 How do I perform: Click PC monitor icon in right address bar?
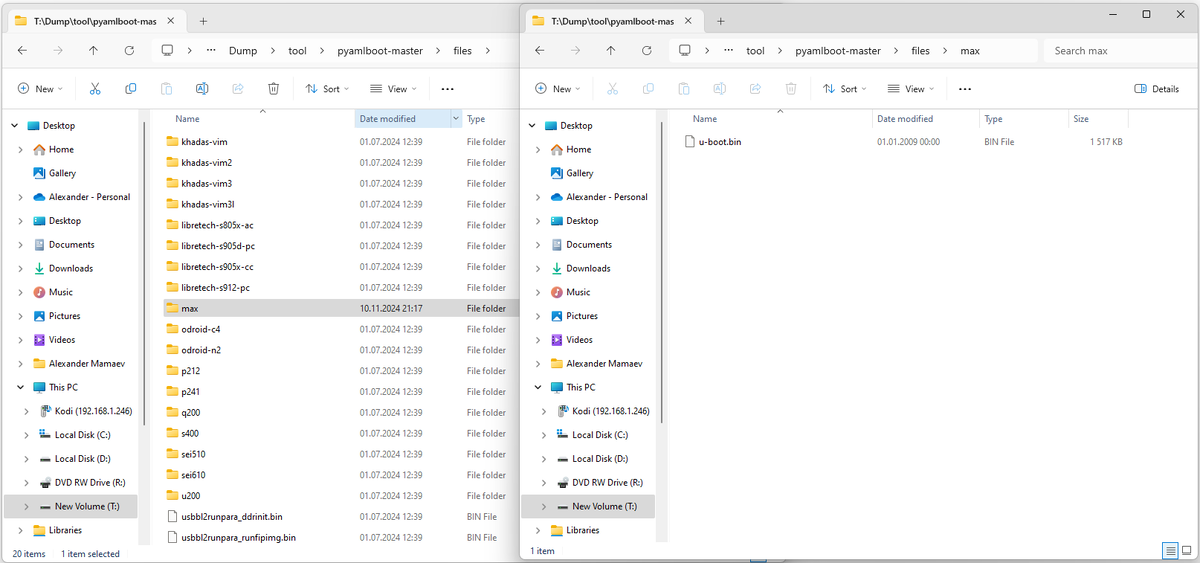(x=685, y=50)
